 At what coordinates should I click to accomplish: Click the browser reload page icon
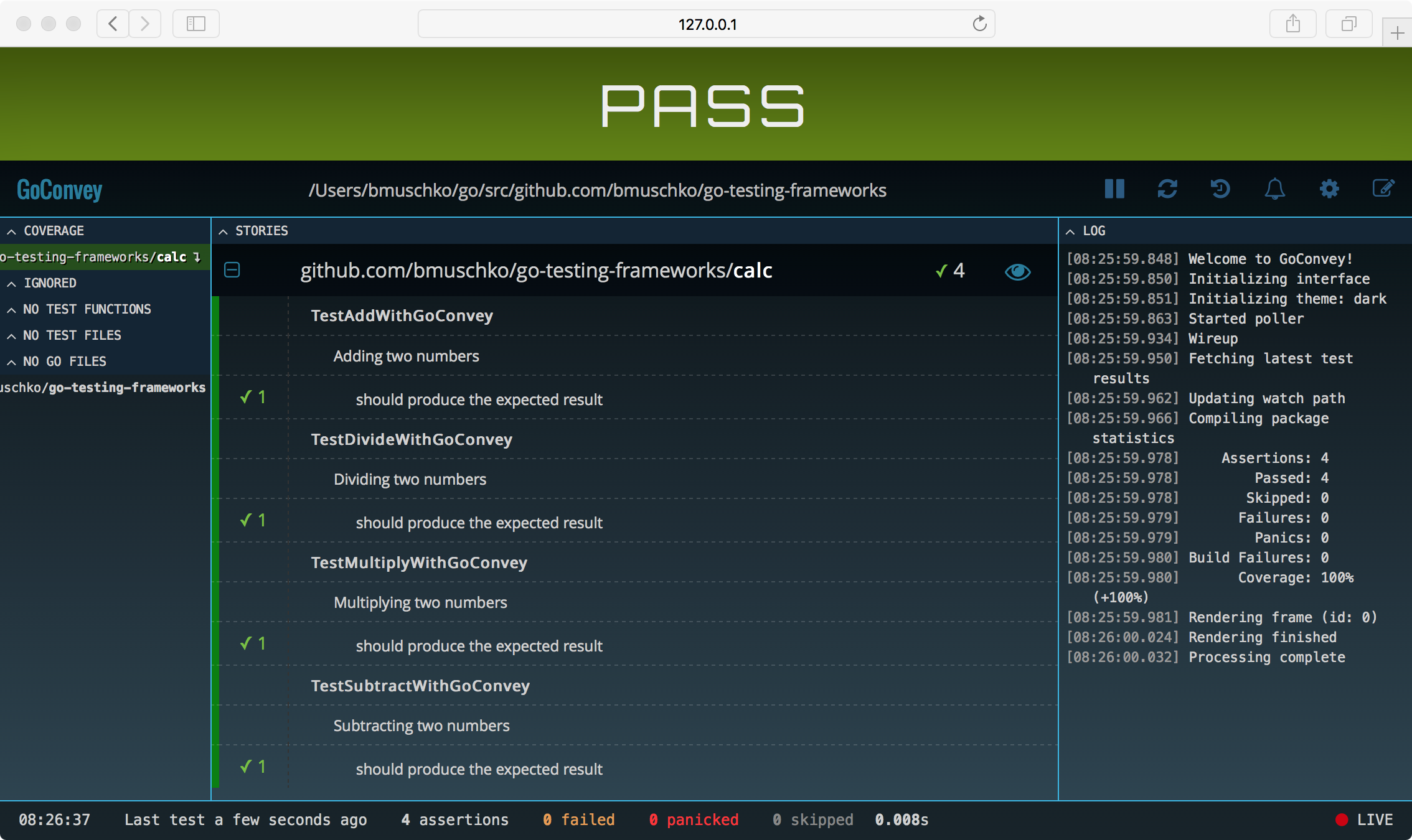pos(979,24)
